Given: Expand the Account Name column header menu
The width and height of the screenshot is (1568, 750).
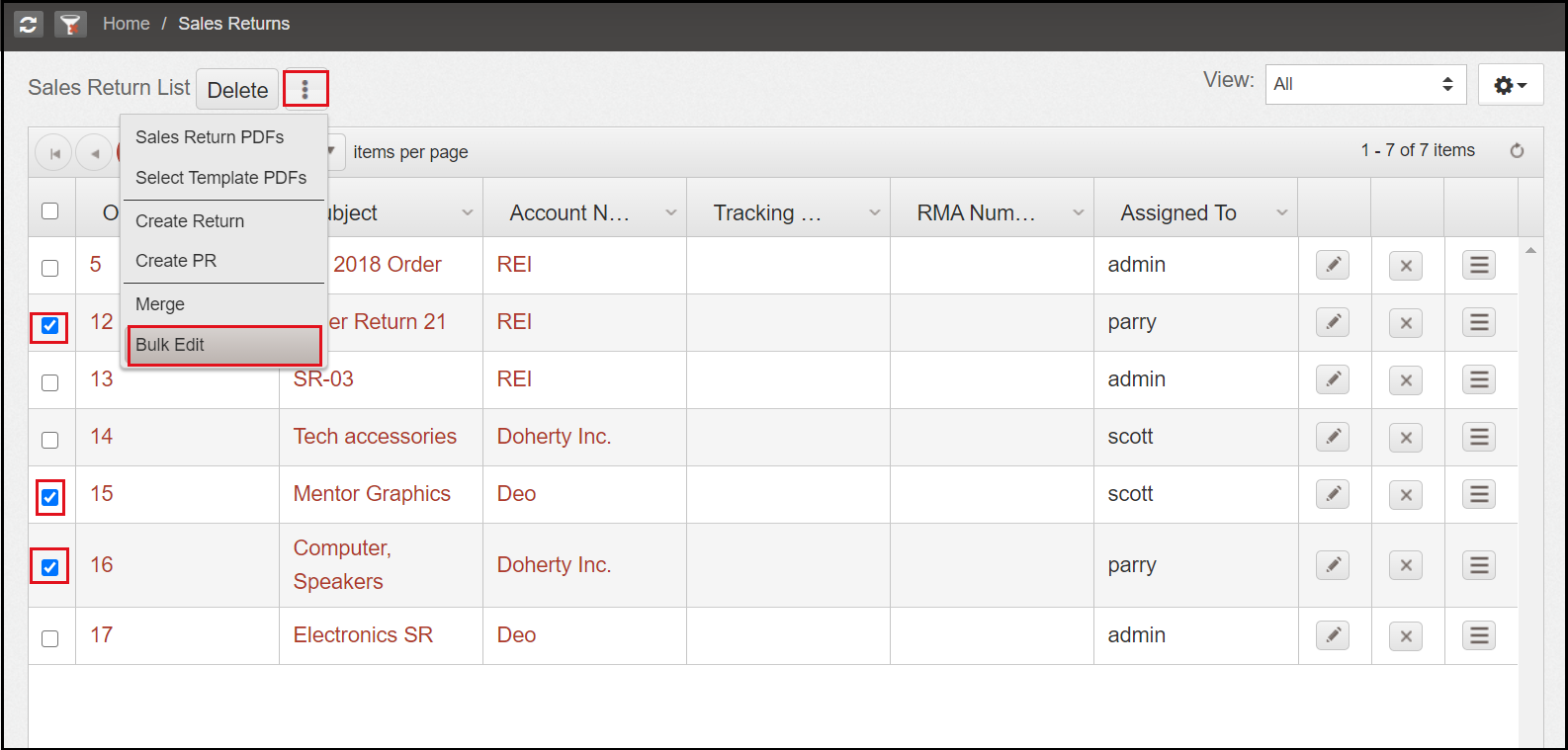Looking at the screenshot, I should click(x=671, y=212).
